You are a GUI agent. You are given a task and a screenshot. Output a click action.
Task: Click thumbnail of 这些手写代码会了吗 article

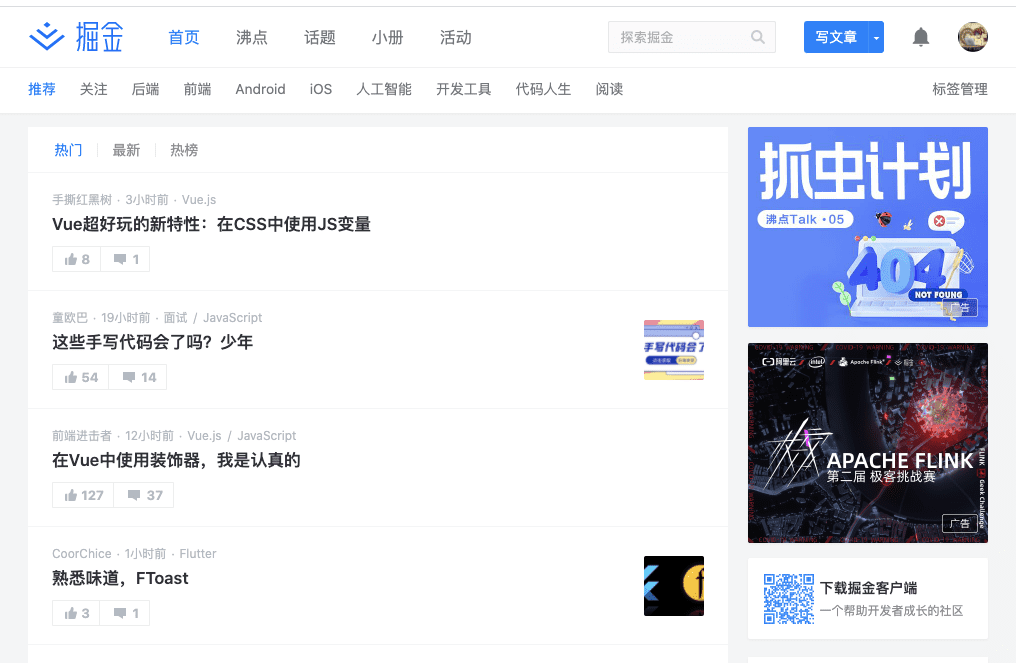pyautogui.click(x=674, y=350)
